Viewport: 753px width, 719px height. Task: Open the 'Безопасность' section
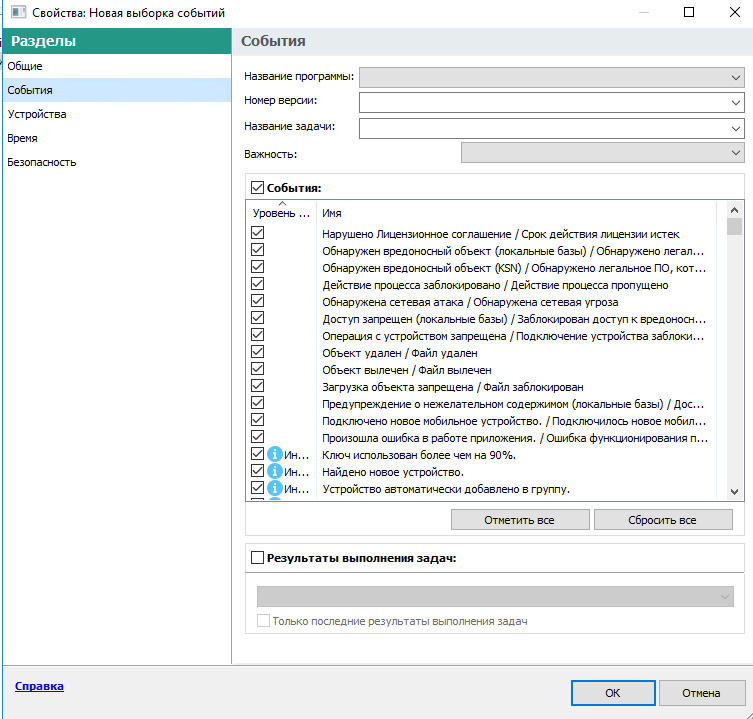(x=41, y=162)
